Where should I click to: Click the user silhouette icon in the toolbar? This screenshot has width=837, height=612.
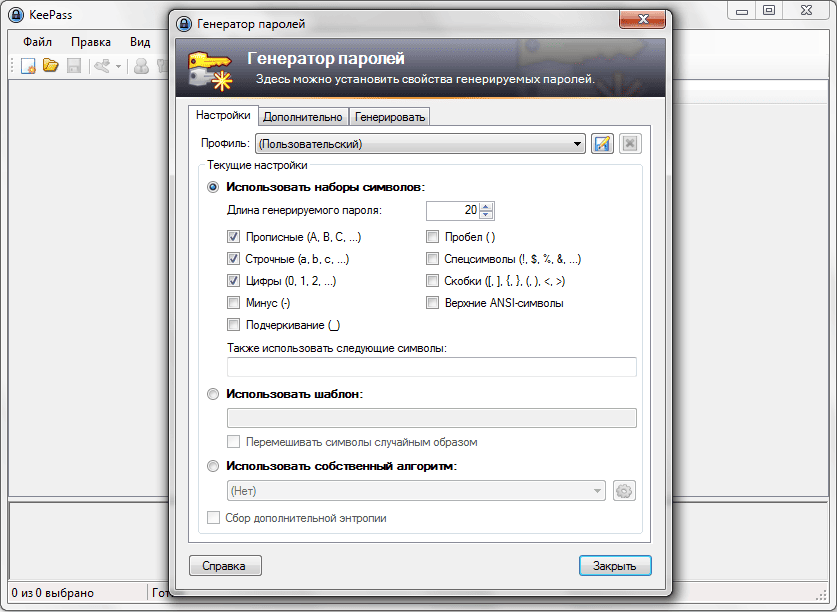[x=142, y=66]
